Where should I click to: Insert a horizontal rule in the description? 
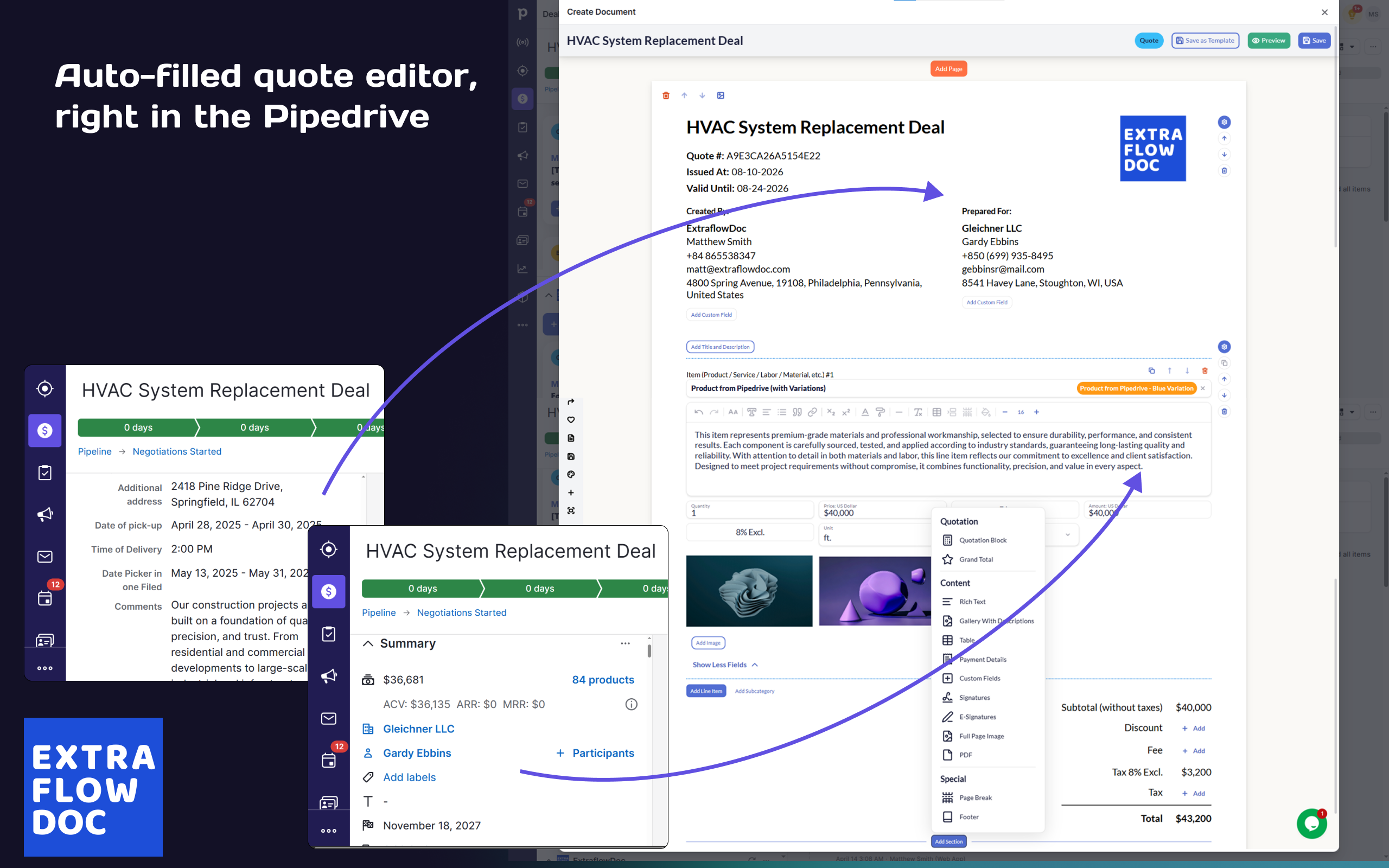[899, 412]
